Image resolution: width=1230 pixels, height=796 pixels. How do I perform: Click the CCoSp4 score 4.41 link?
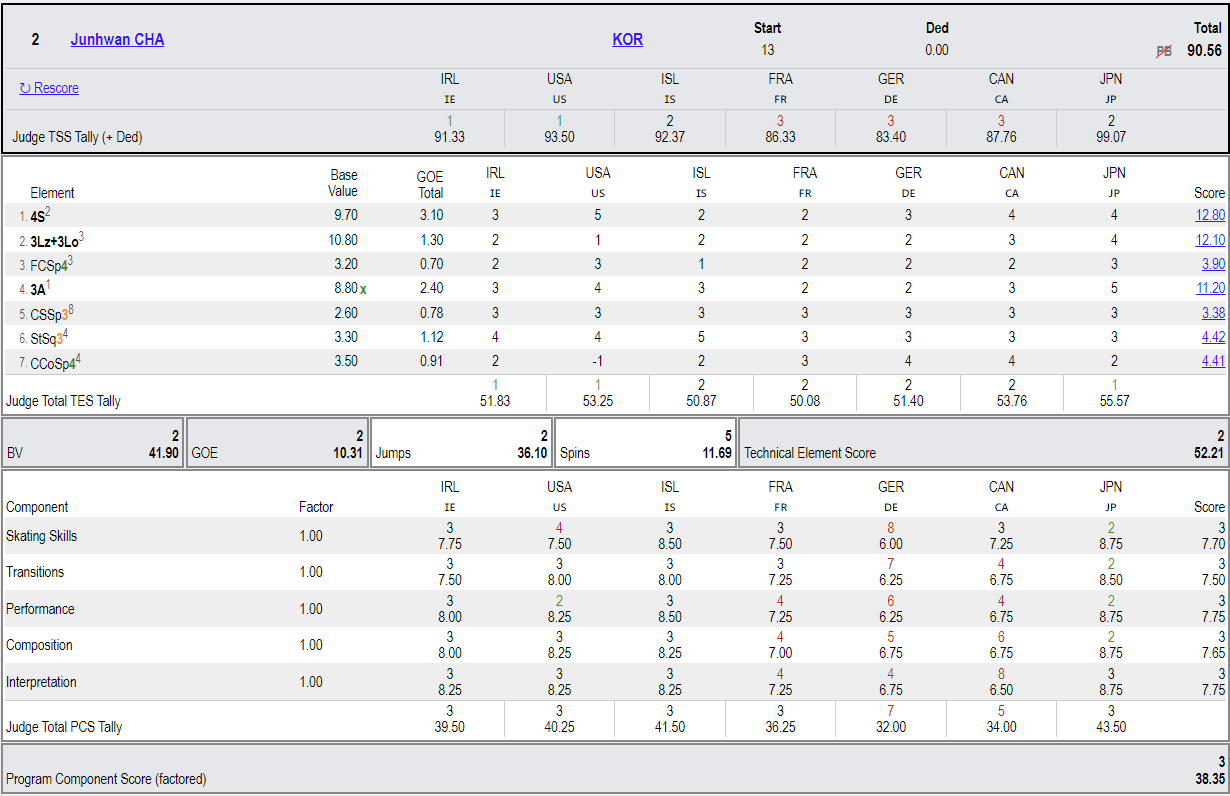(1213, 361)
